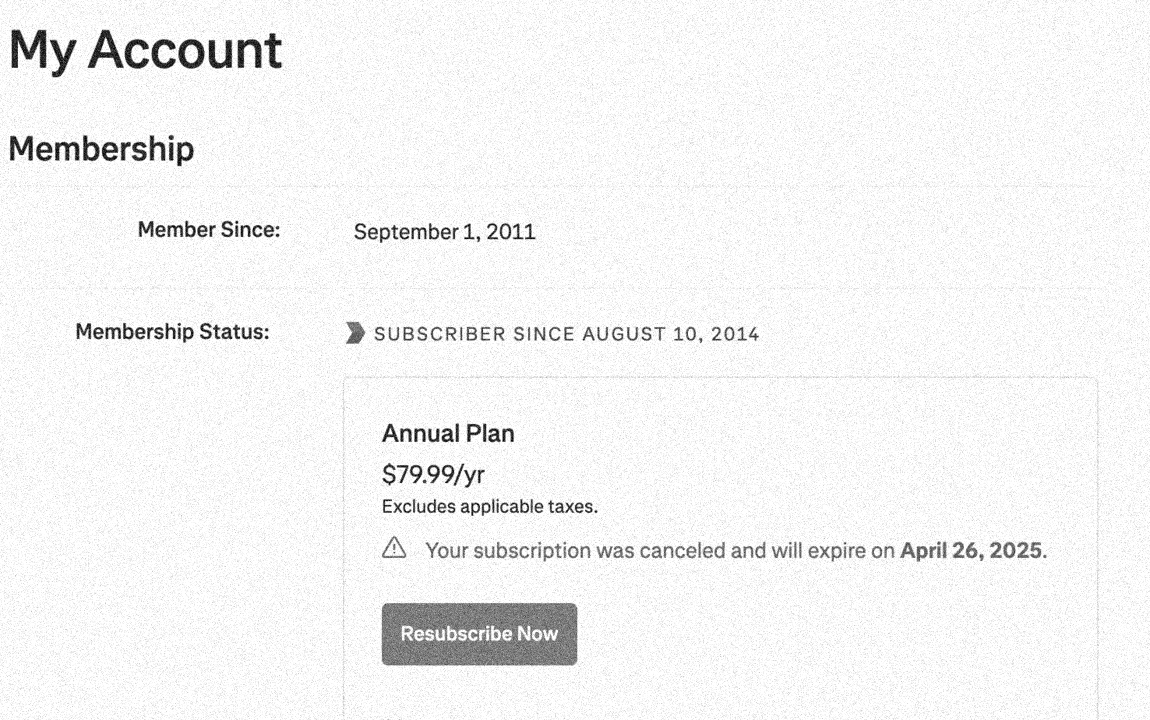Click the Membership Status label
The height and width of the screenshot is (720, 1150).
point(172,331)
